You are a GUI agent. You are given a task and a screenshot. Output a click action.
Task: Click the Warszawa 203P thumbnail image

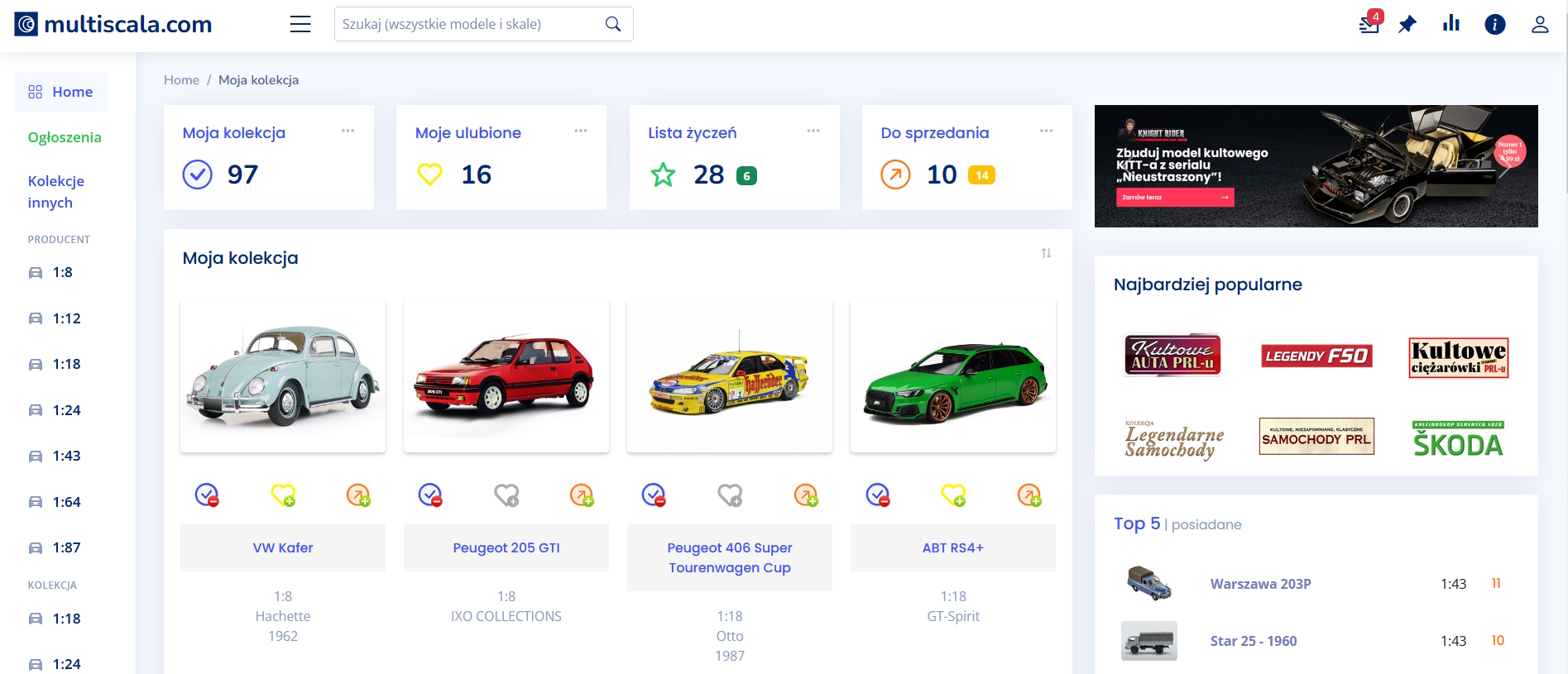(x=1149, y=584)
